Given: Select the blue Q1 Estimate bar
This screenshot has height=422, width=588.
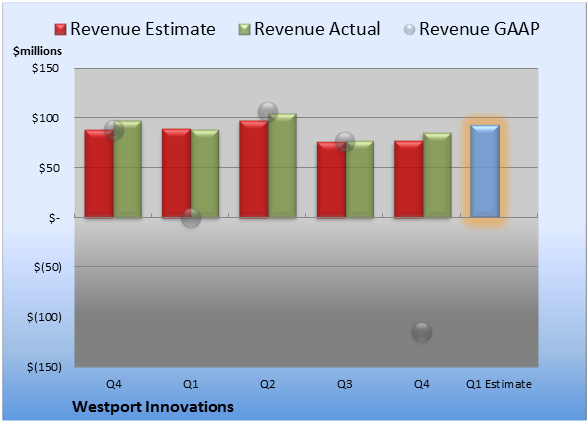Looking at the screenshot, I should pyautogui.click(x=485, y=171).
